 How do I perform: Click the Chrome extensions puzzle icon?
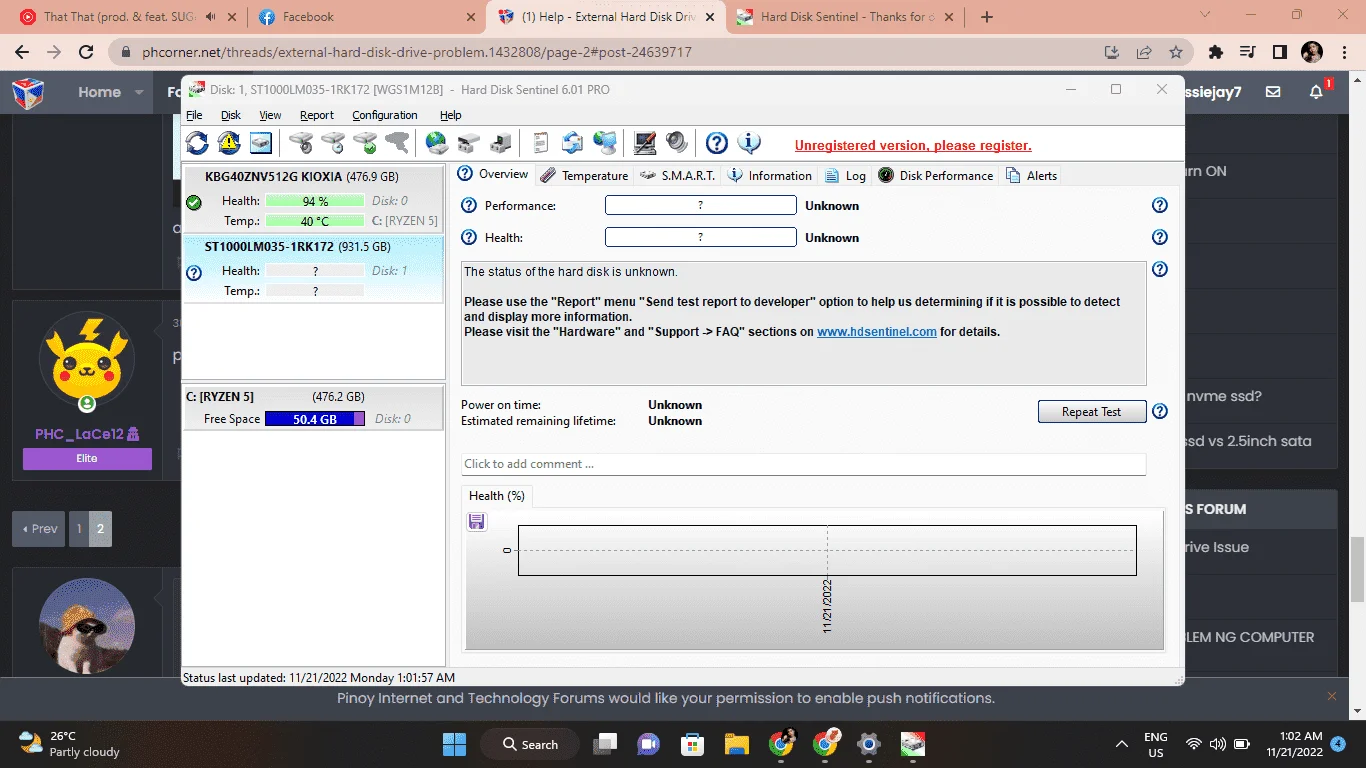(x=1216, y=52)
